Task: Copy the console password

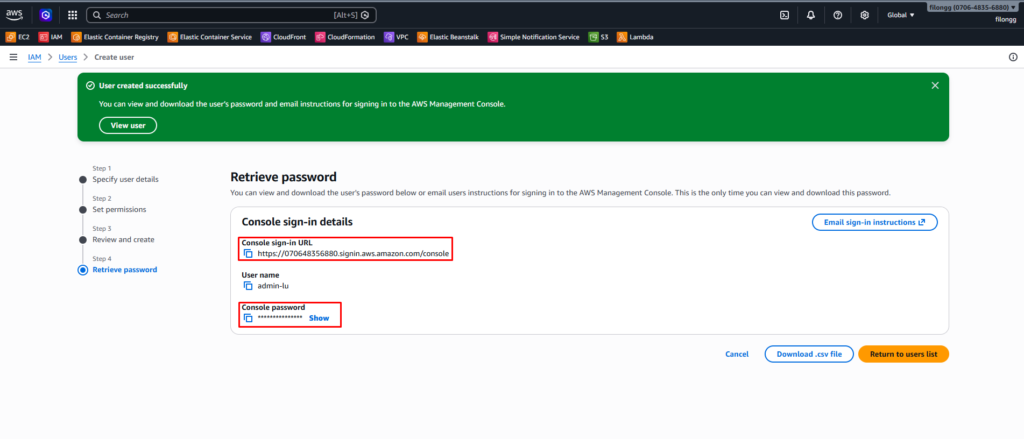Action: 248,318
